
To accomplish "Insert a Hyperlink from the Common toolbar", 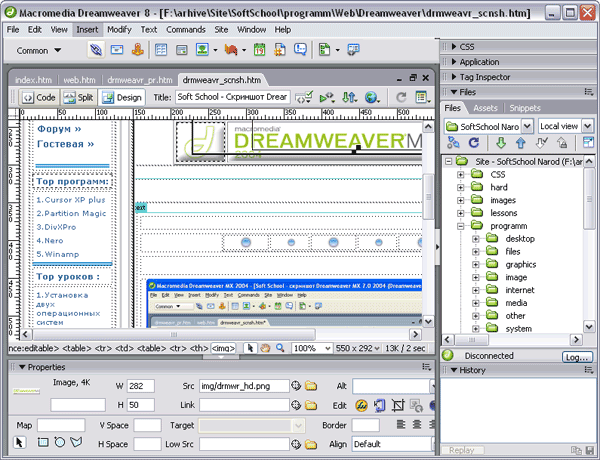I will coord(96,50).
